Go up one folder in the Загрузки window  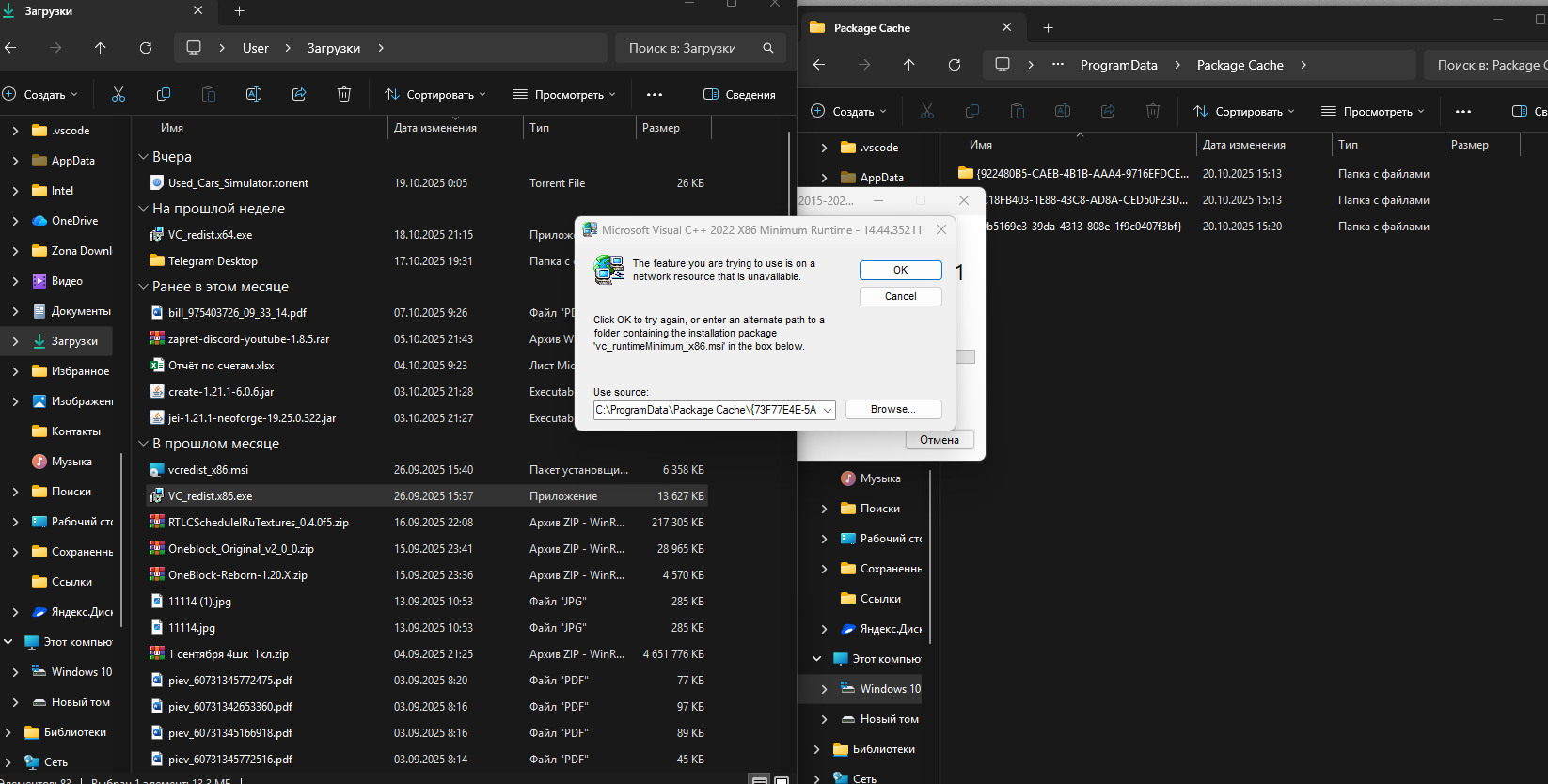pos(101,48)
